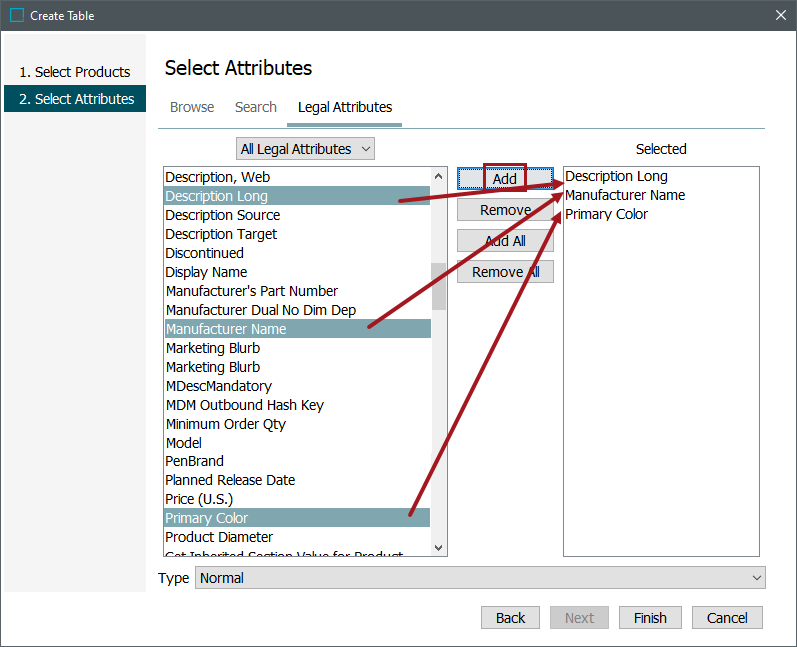Expand the Type Normal dropdown

[x=480, y=578]
